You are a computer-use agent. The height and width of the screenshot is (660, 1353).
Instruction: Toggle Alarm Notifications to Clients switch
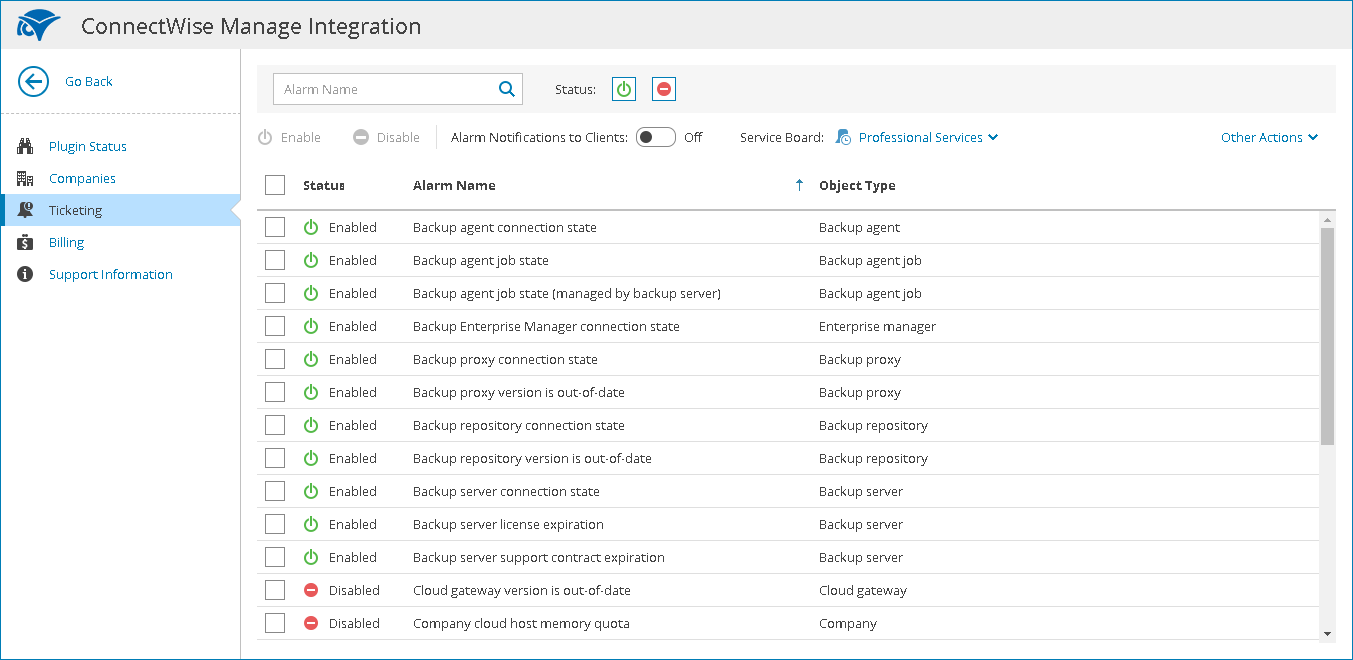tap(656, 138)
